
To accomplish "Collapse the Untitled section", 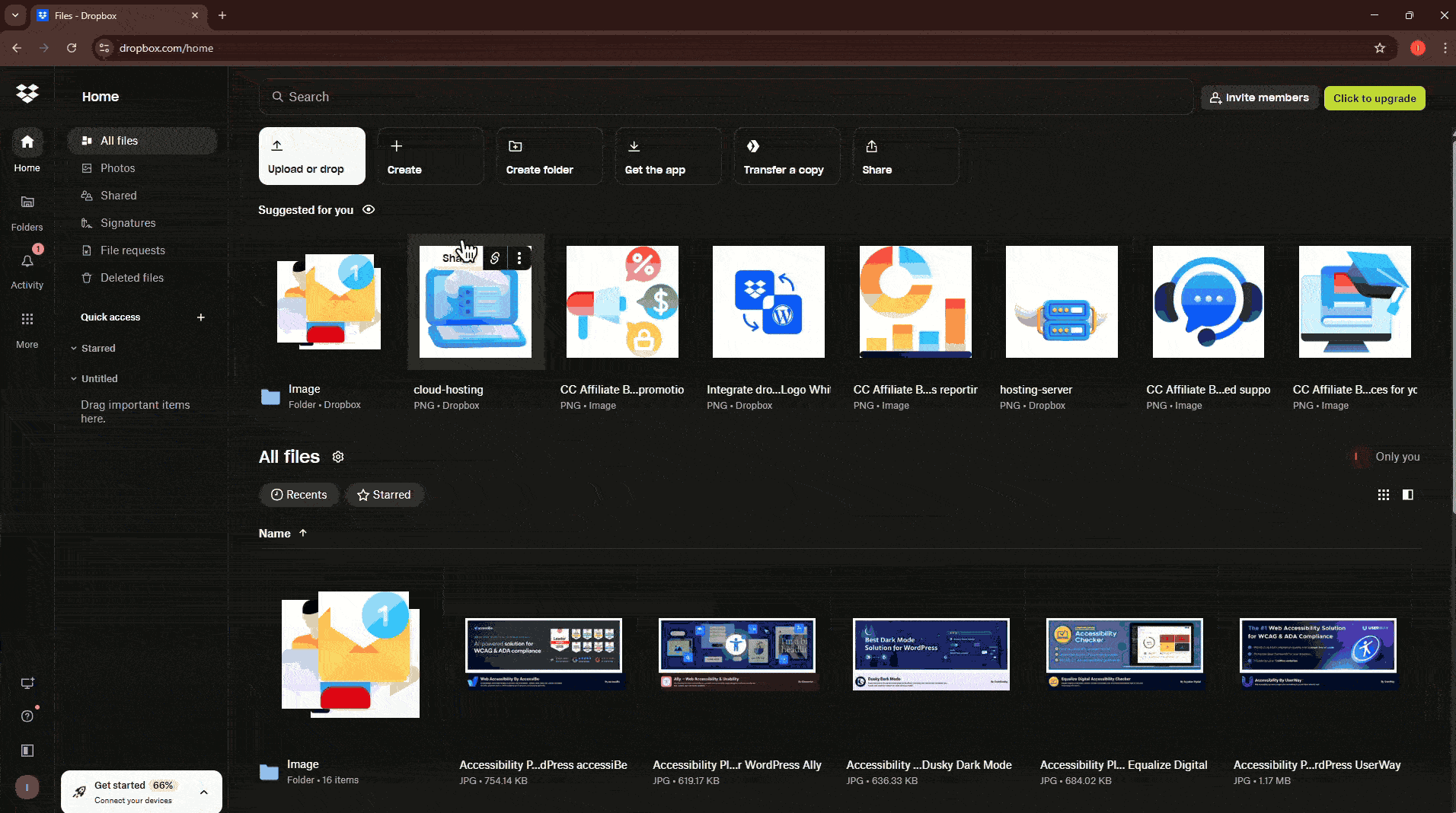I will point(74,379).
